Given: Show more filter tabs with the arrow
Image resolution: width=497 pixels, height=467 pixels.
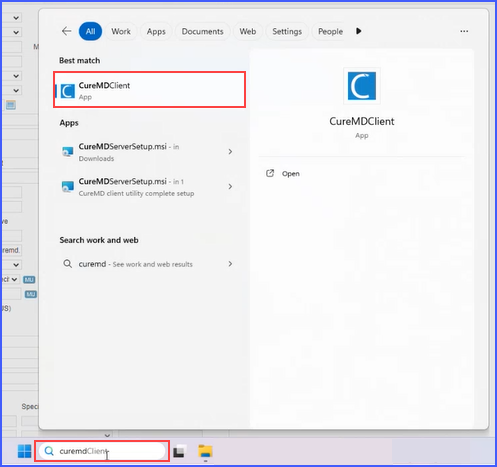Looking at the screenshot, I should [x=358, y=31].
